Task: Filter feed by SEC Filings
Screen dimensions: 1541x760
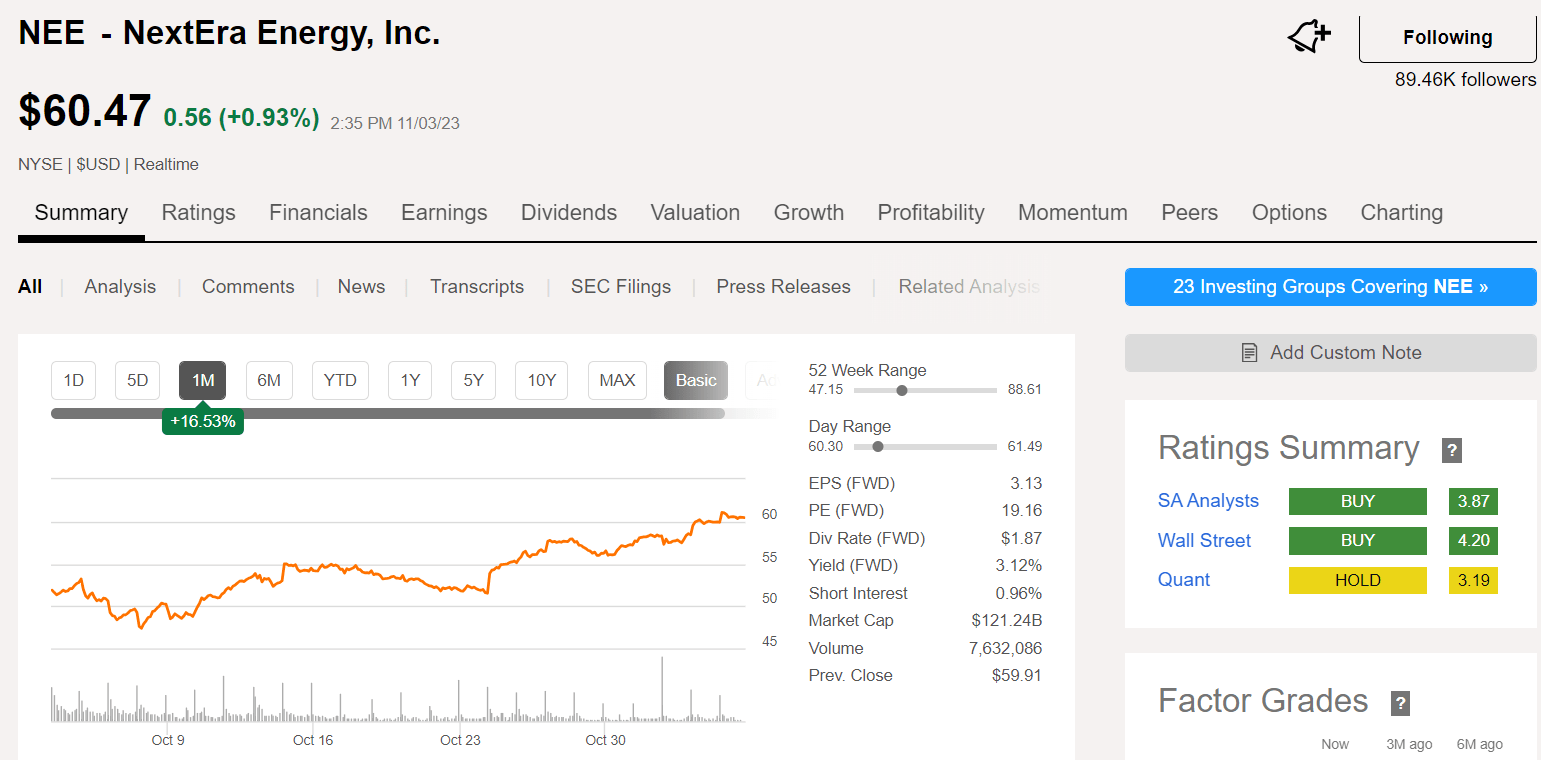Action: [x=621, y=287]
